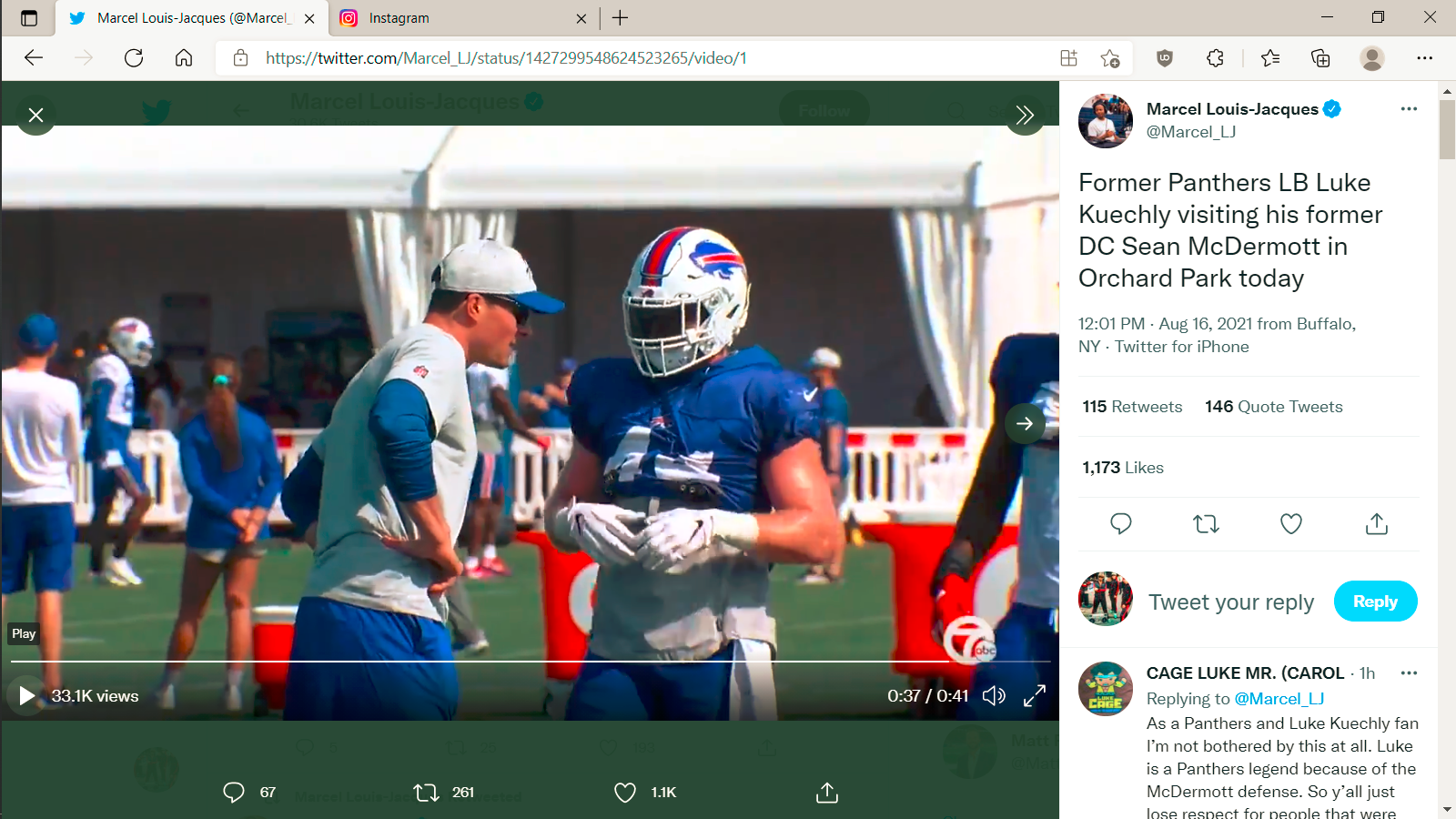Go to browser home page
The image size is (1456, 819).
coord(184,58)
